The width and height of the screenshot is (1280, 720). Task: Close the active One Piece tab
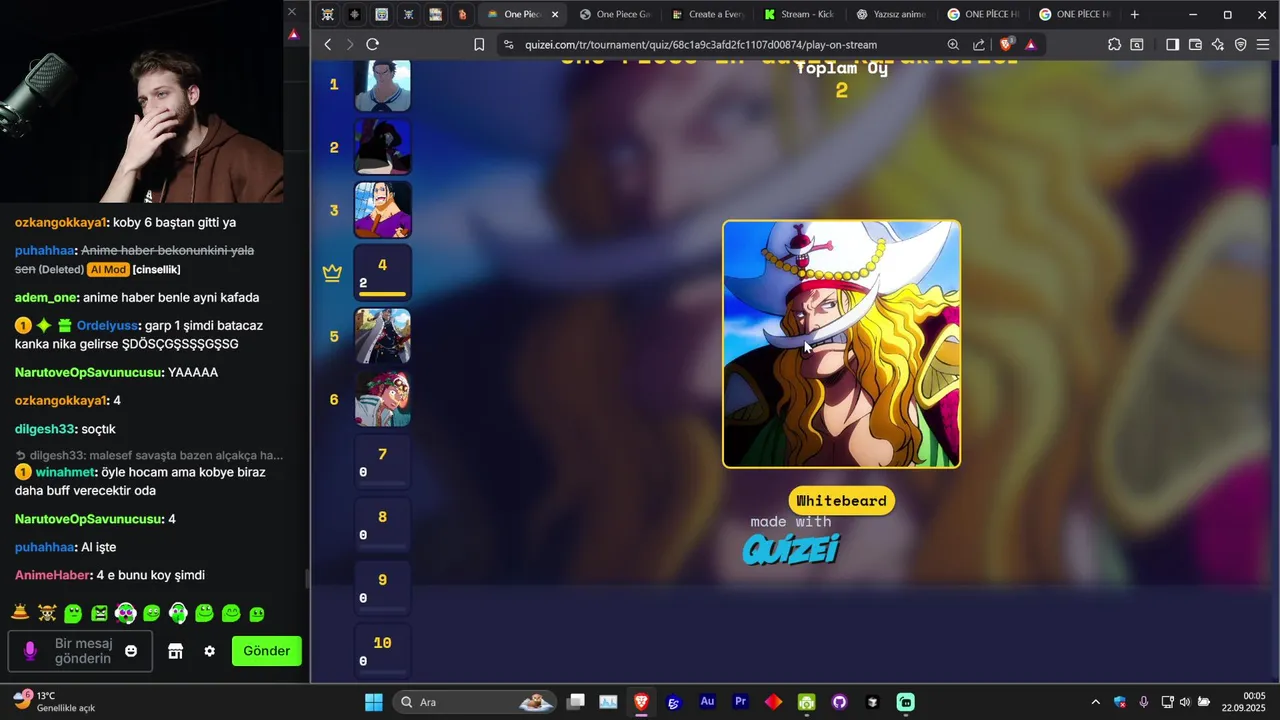click(x=556, y=14)
